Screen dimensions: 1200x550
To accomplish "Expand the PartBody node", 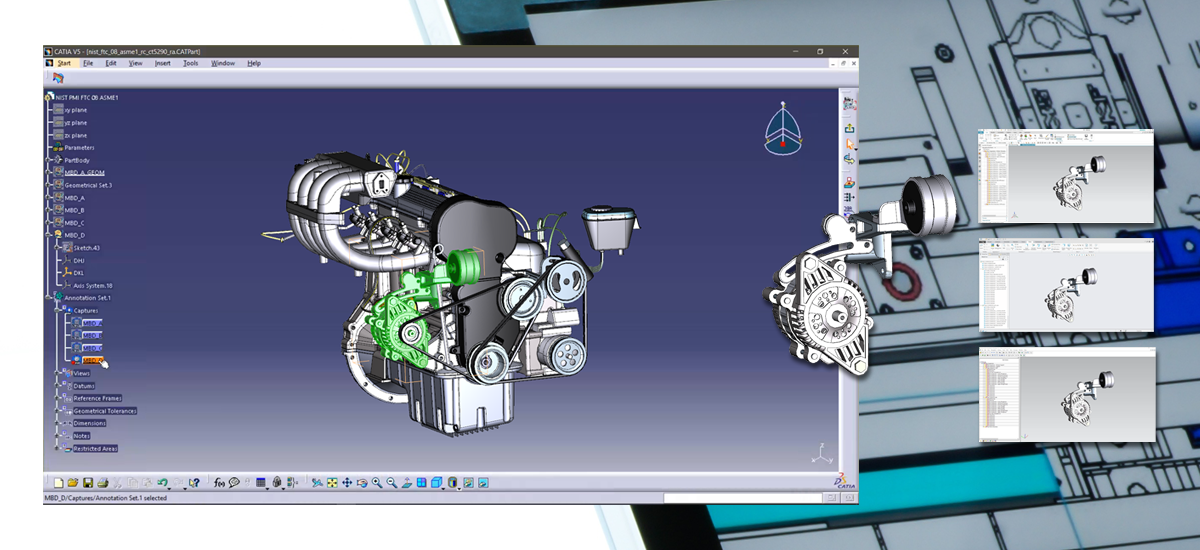I will pyautogui.click(x=50, y=160).
